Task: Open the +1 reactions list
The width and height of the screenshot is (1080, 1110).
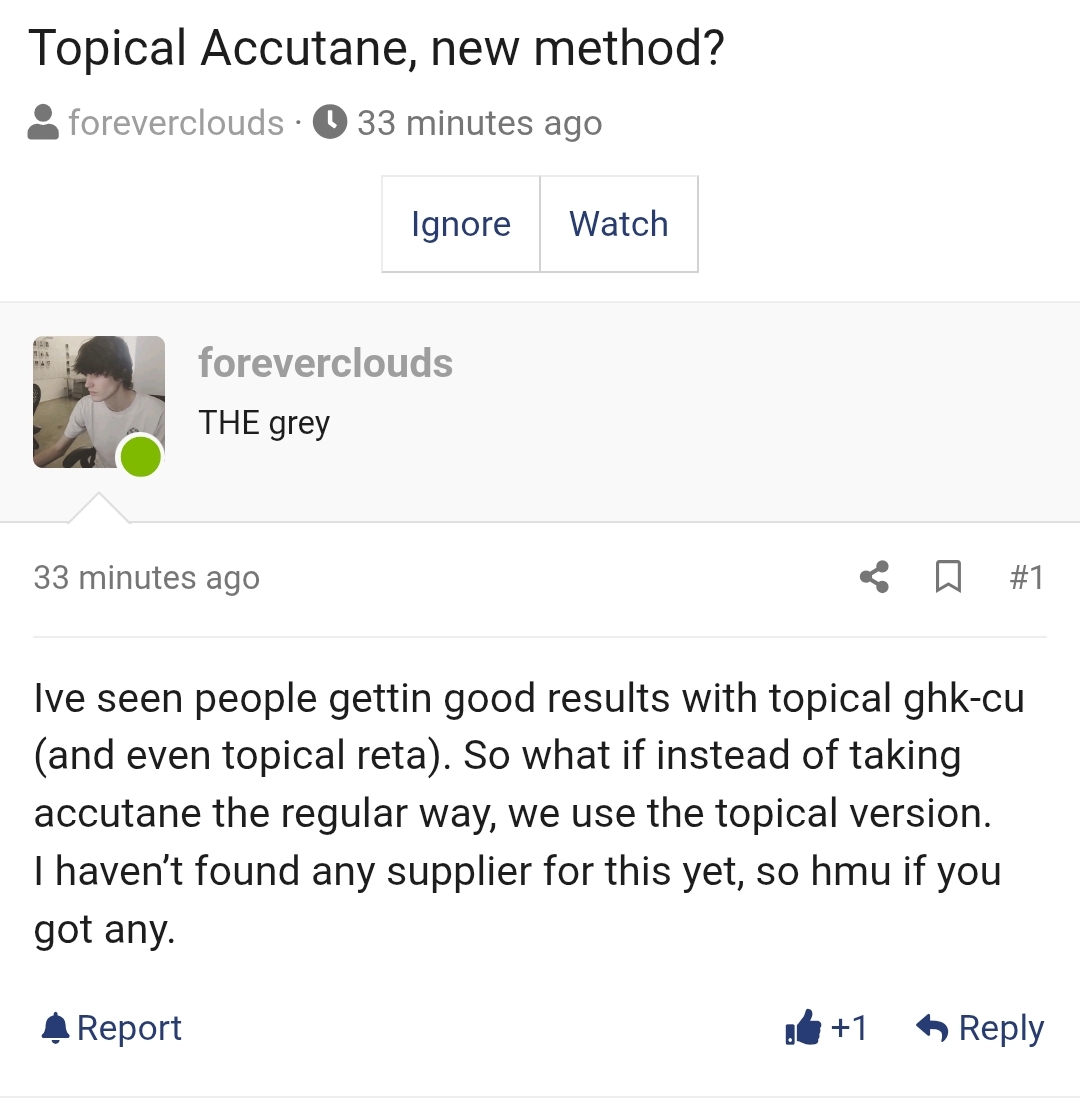Action: click(x=849, y=1028)
